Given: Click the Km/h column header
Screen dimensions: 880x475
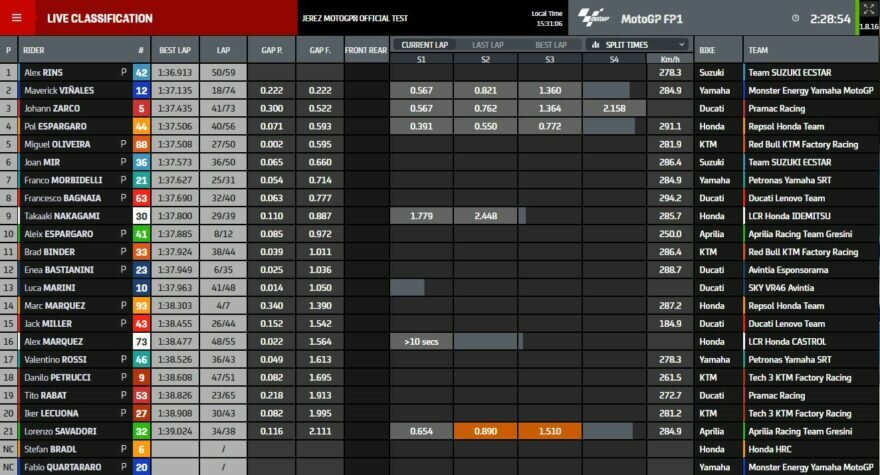Looking at the screenshot, I should [x=670, y=58].
